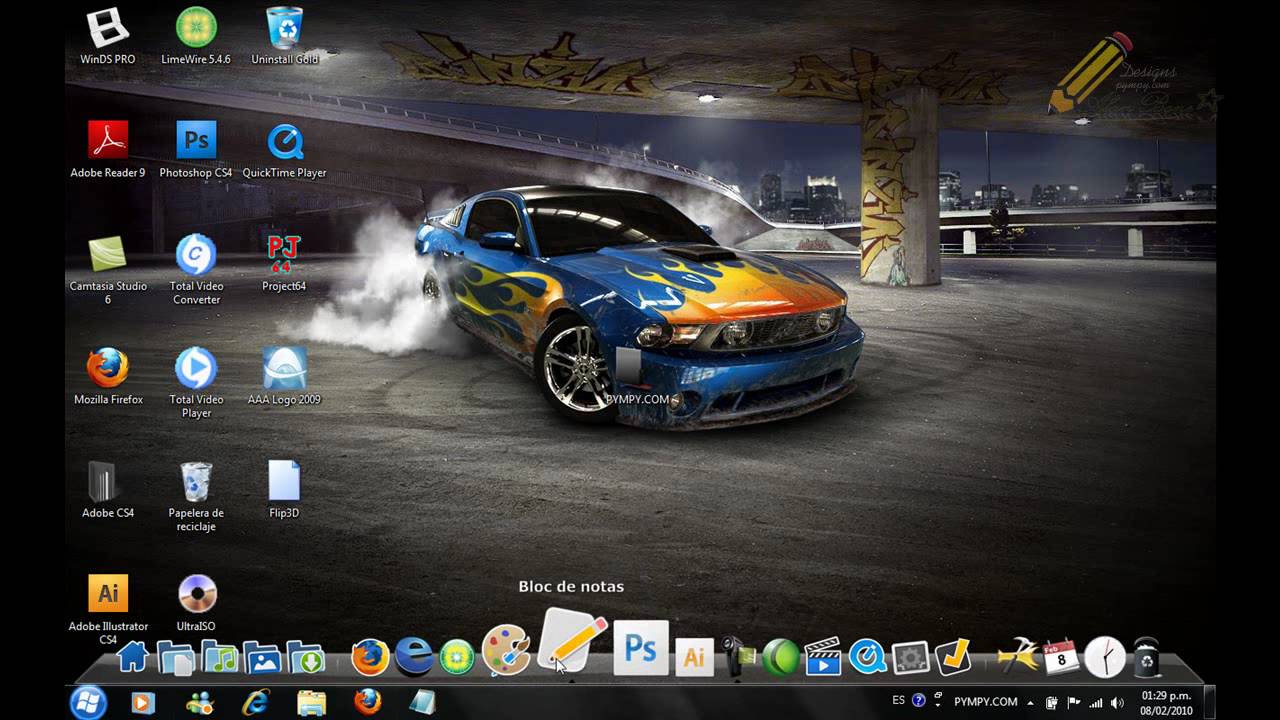Viewport: 1280px width, 720px height.
Task: Open the Action Center flag icon
Action: (x=1074, y=703)
